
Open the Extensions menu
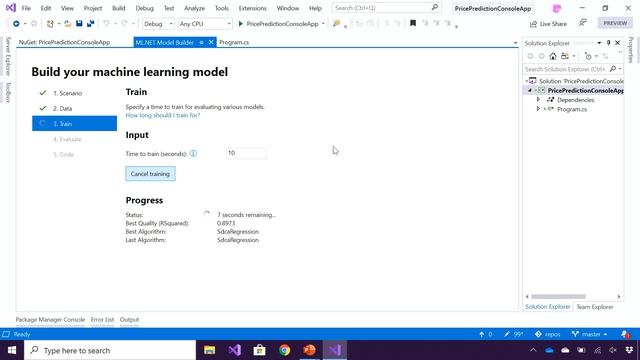[x=252, y=8]
